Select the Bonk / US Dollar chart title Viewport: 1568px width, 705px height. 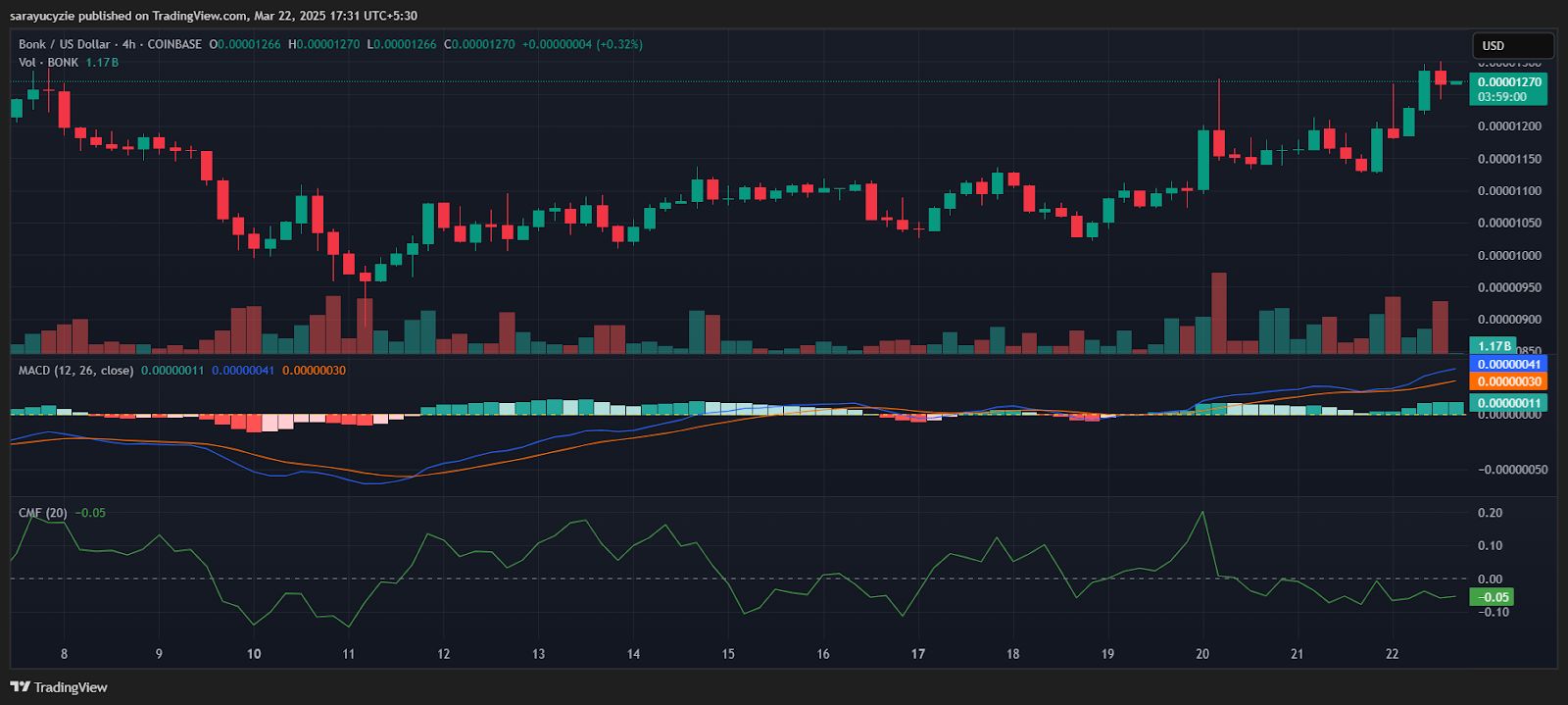click(x=65, y=44)
